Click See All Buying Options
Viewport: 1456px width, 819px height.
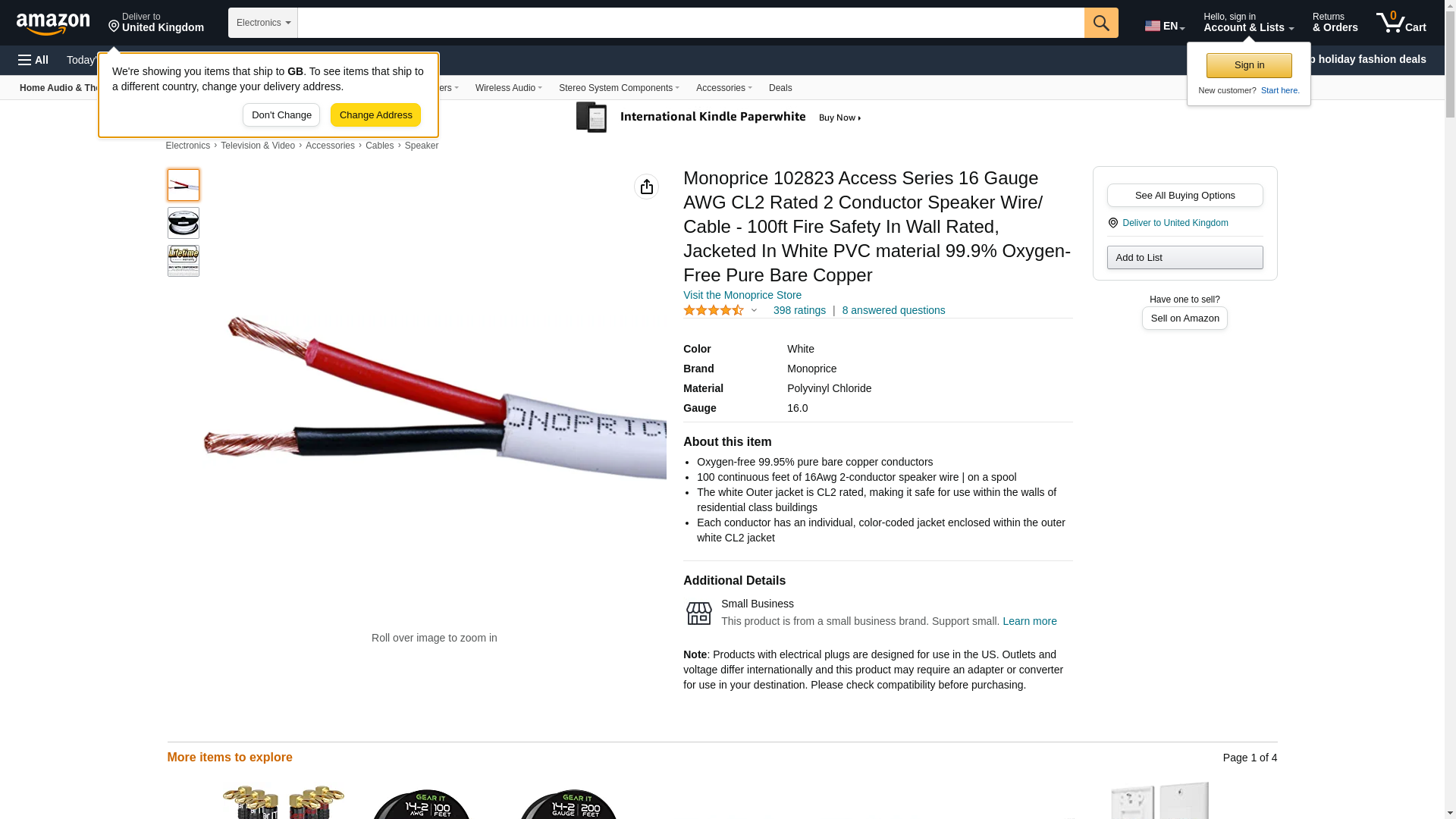tap(1185, 196)
